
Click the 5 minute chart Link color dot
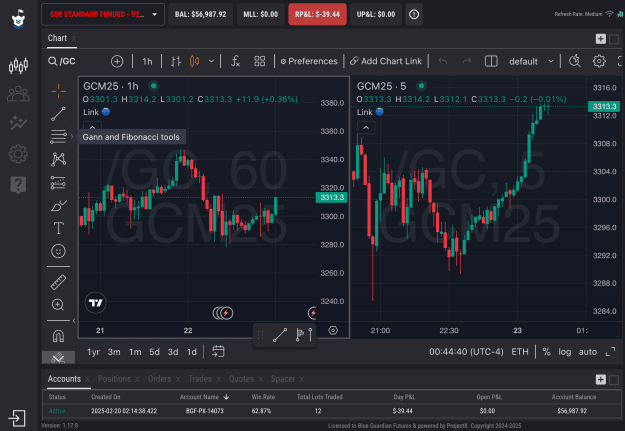(x=379, y=112)
